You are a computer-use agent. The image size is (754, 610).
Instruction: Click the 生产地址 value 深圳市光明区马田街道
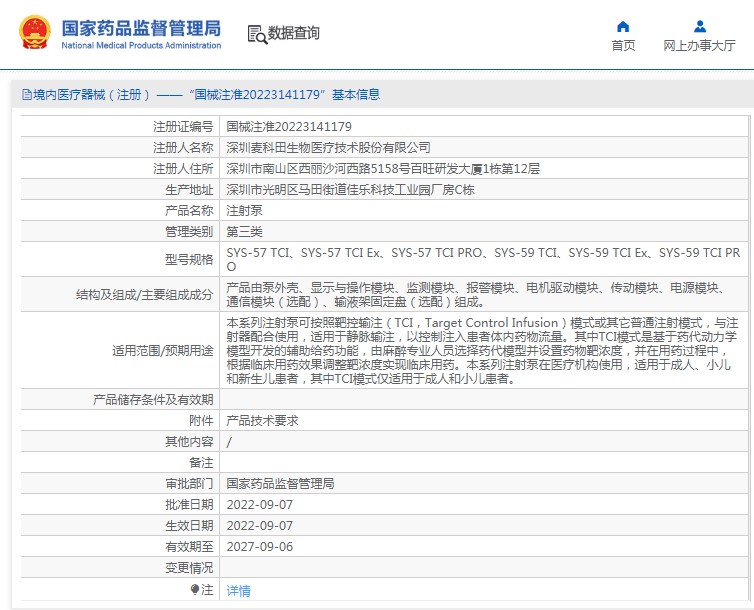(351, 190)
